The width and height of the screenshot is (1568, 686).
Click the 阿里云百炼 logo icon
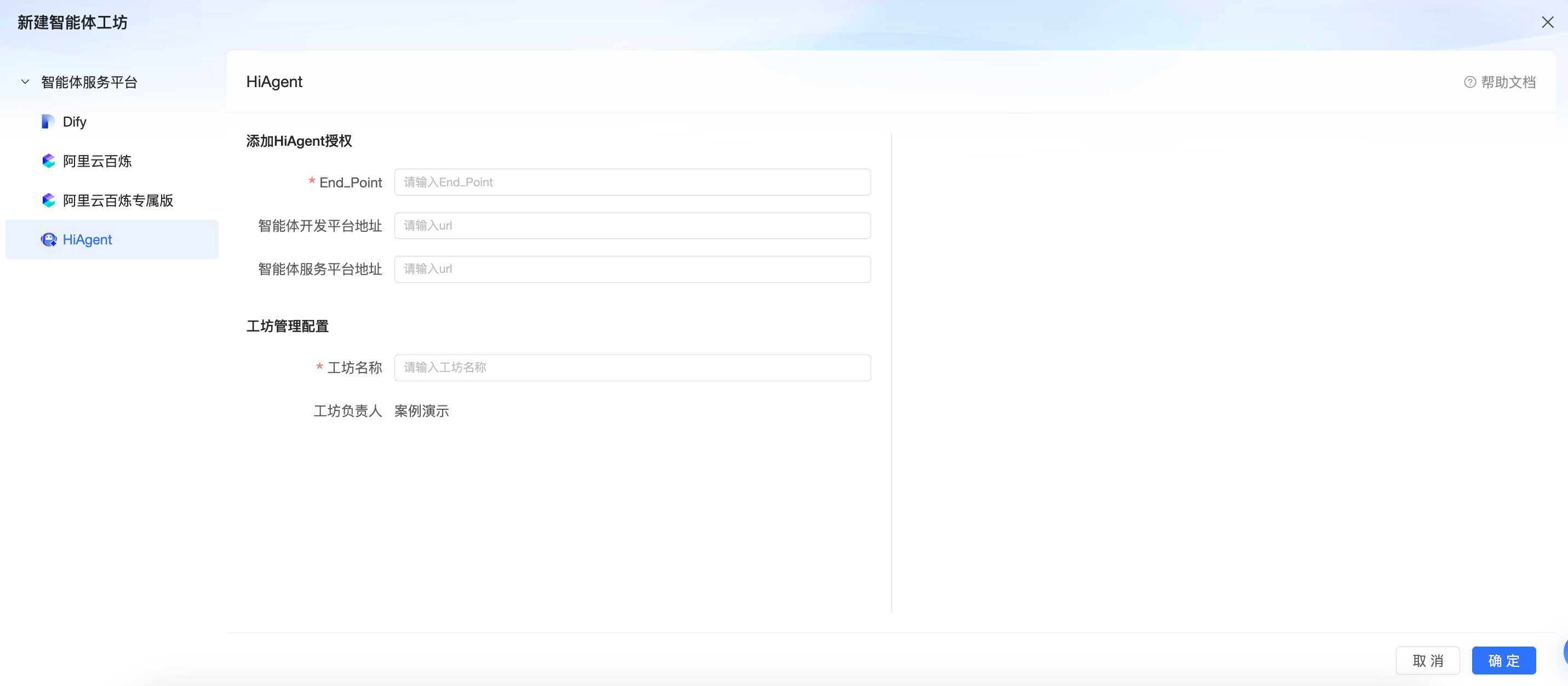pyautogui.click(x=48, y=161)
